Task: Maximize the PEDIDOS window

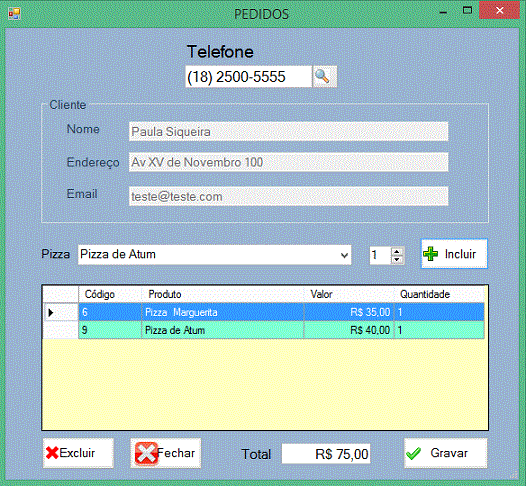Action: pyautogui.click(x=467, y=10)
